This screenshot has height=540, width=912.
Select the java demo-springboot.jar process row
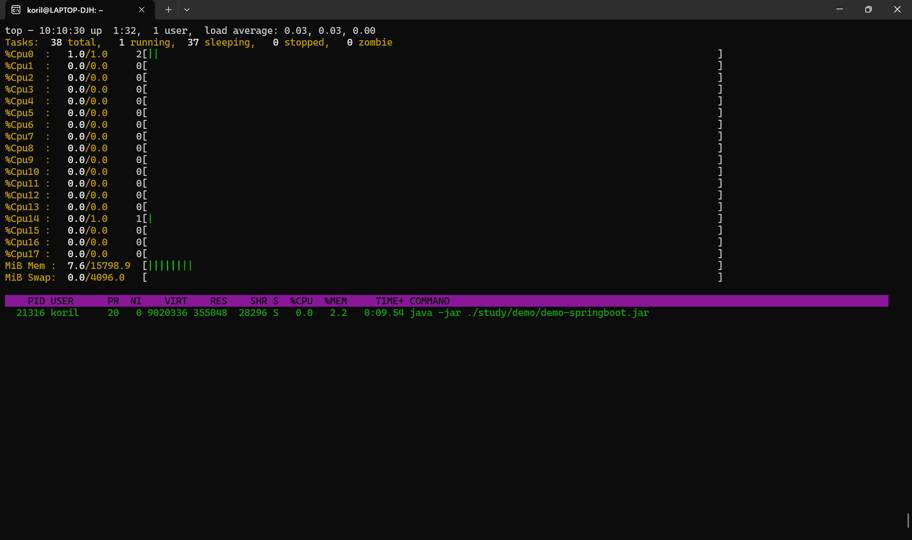pos(330,313)
